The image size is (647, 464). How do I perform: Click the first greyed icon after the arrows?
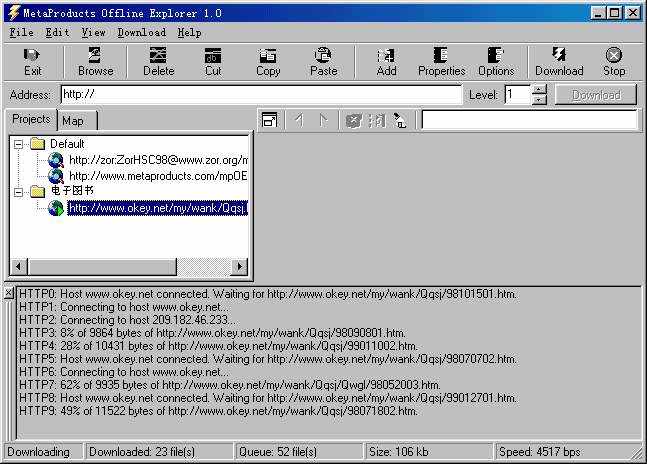click(354, 120)
